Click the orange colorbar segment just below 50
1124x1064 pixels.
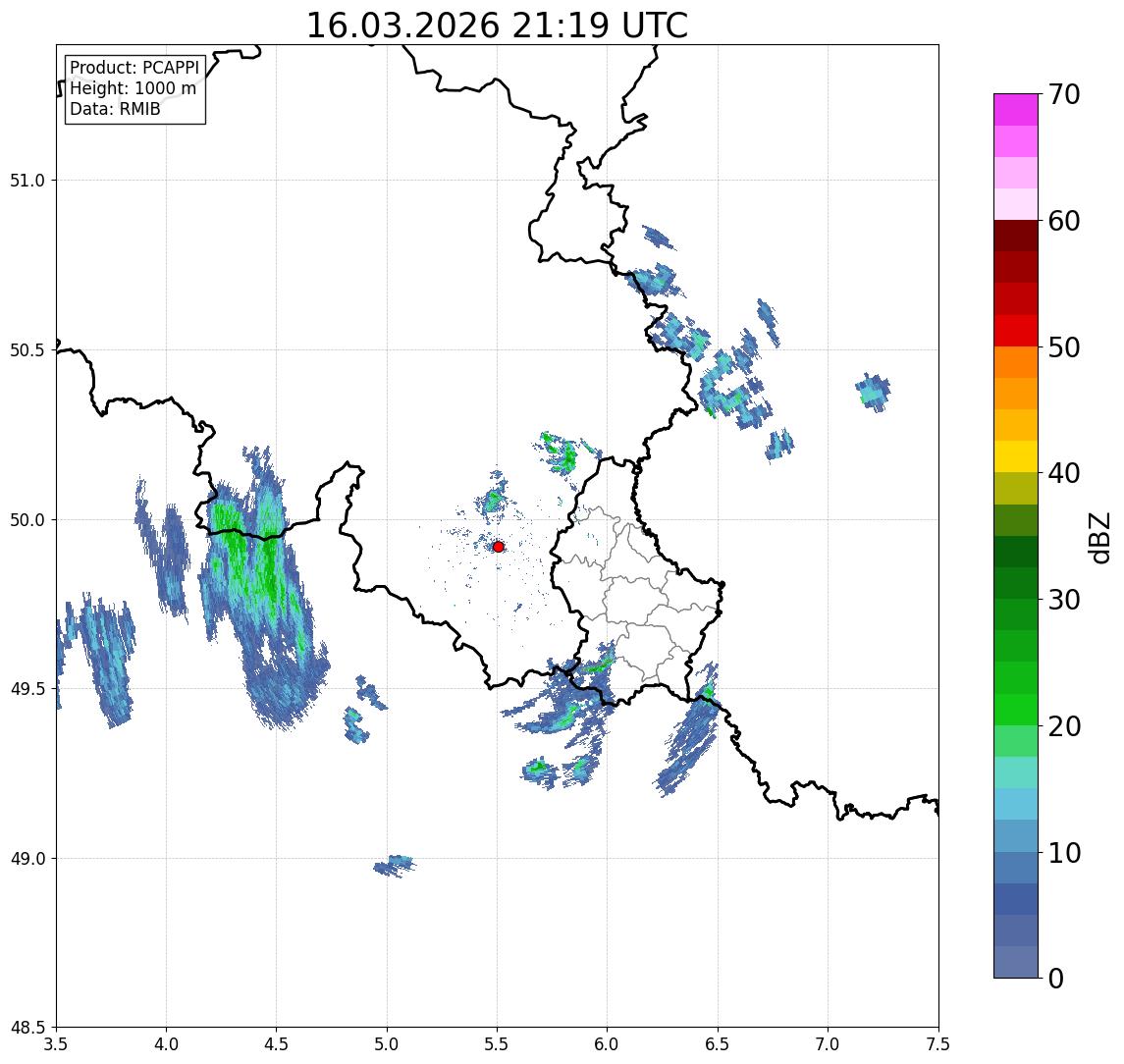[1016, 362]
